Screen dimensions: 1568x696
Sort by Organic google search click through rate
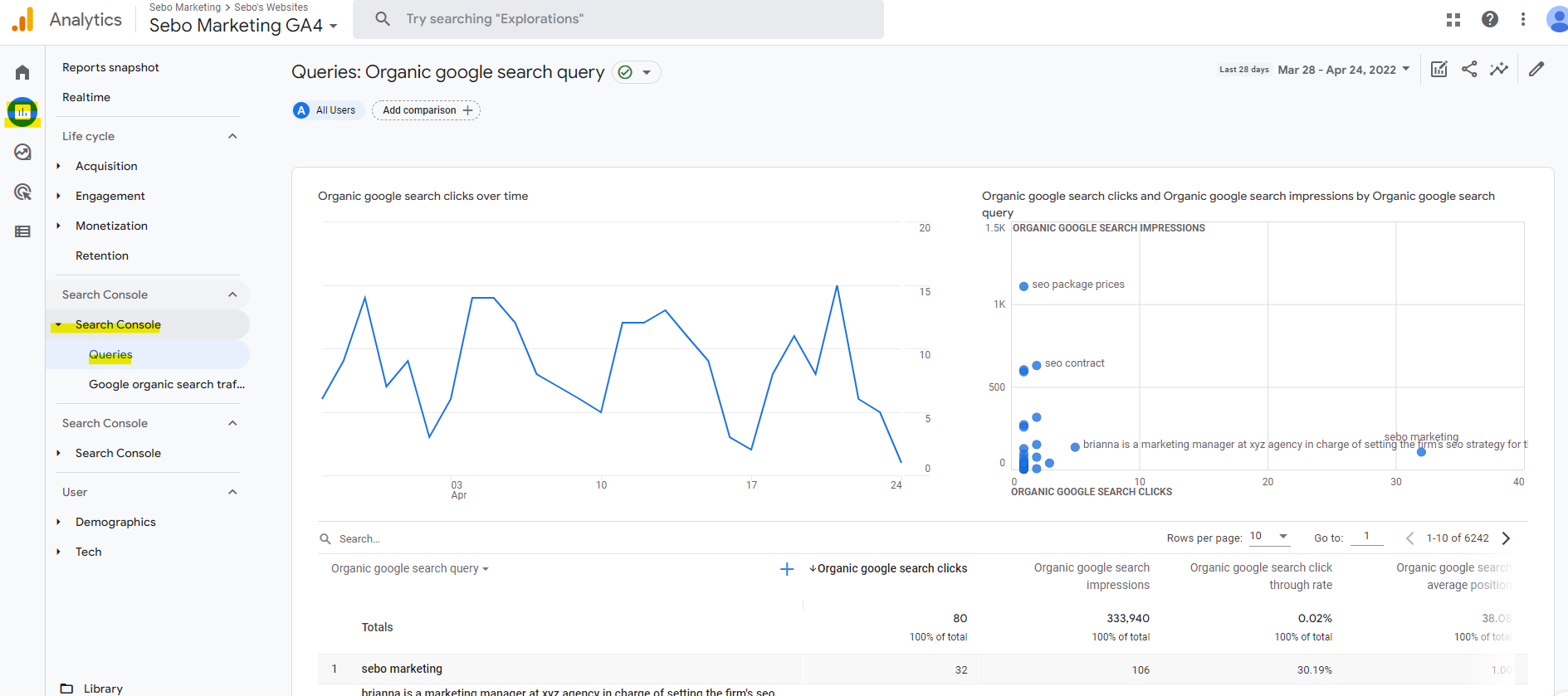[1261, 576]
